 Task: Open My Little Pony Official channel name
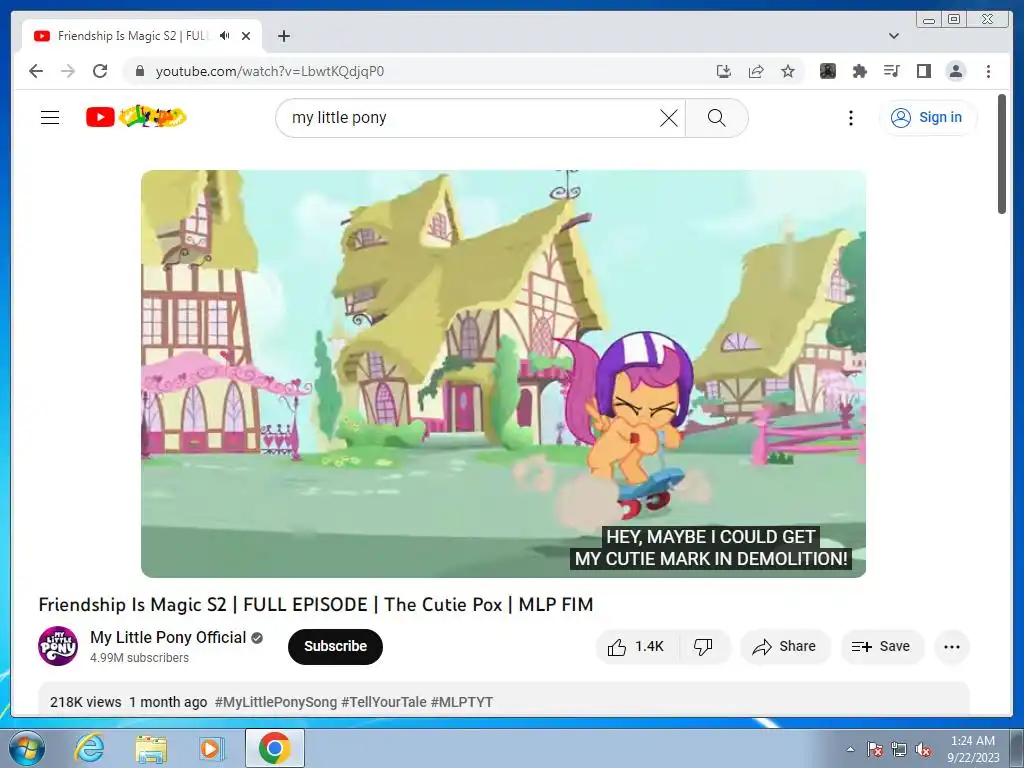pos(168,637)
